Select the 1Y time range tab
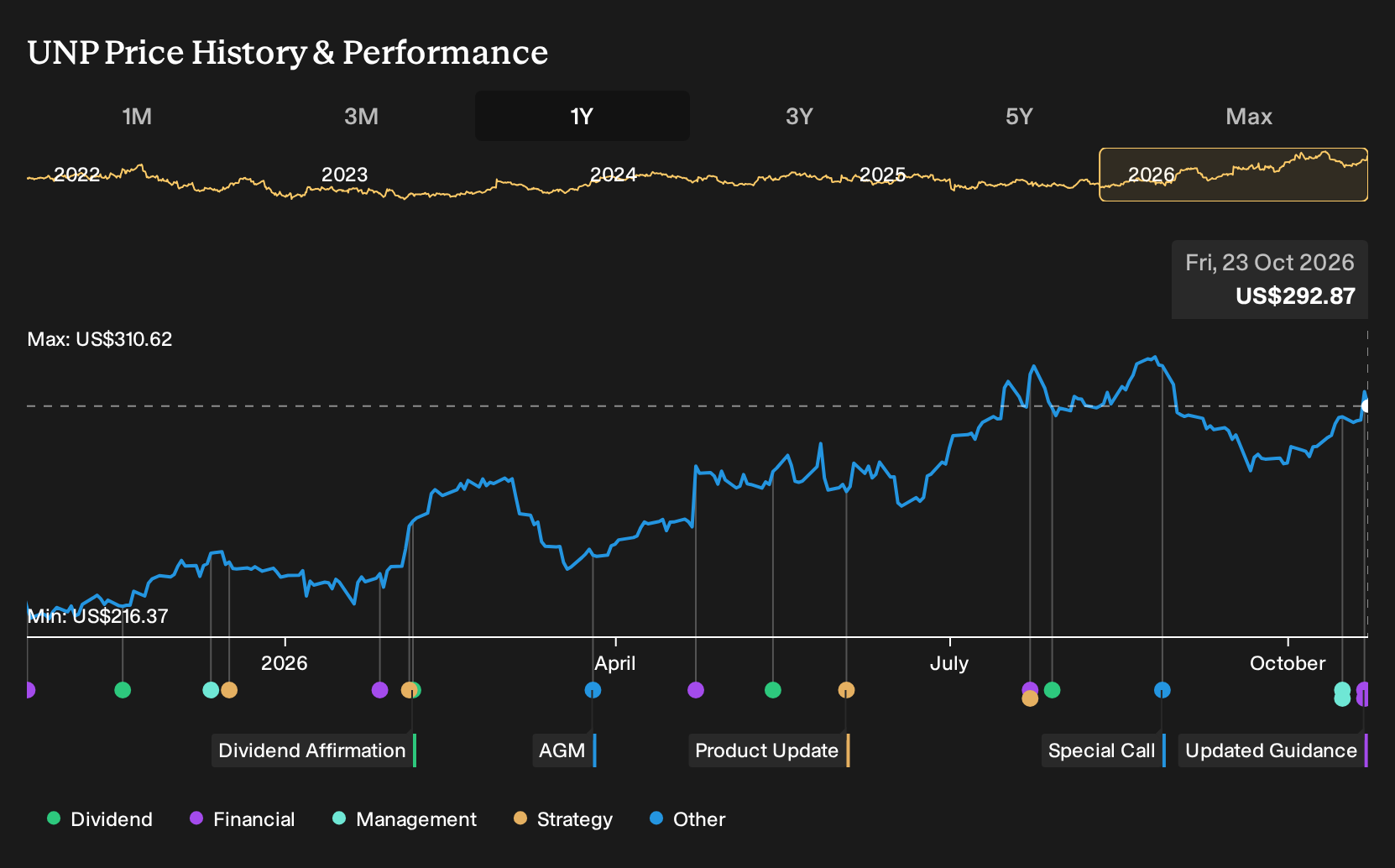The width and height of the screenshot is (1395, 868). (x=583, y=116)
